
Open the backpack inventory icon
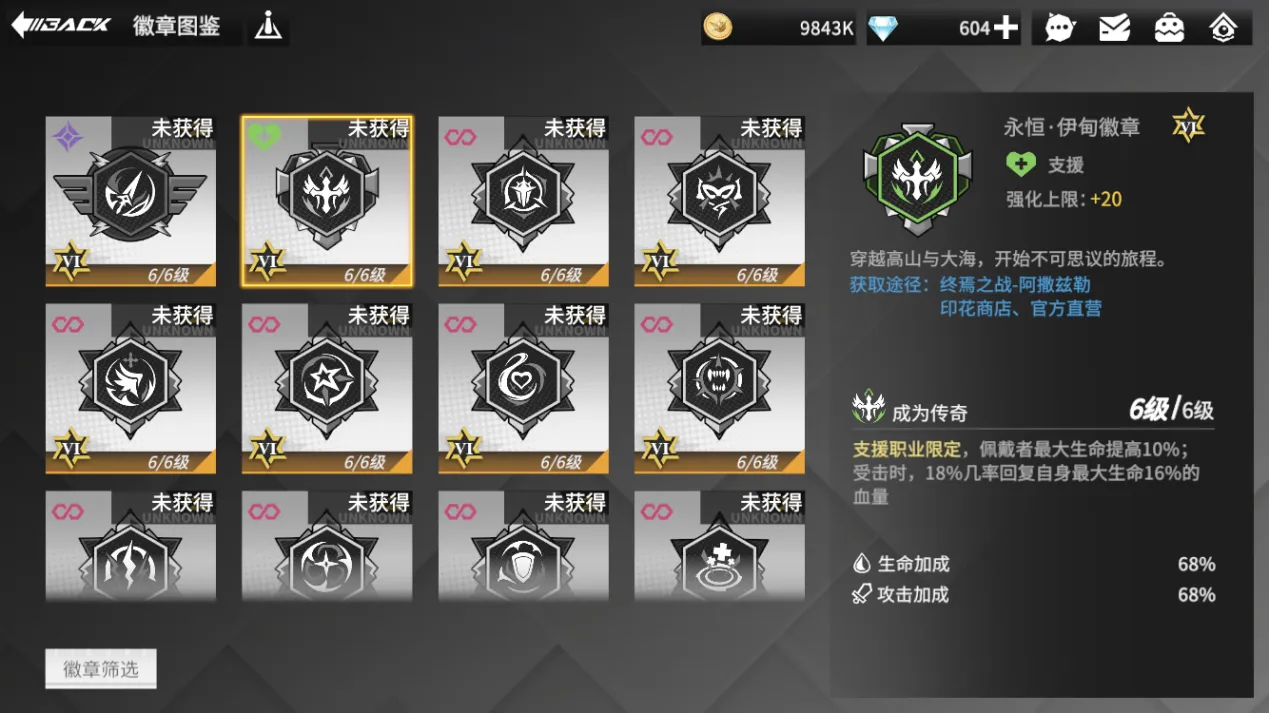point(1169,28)
